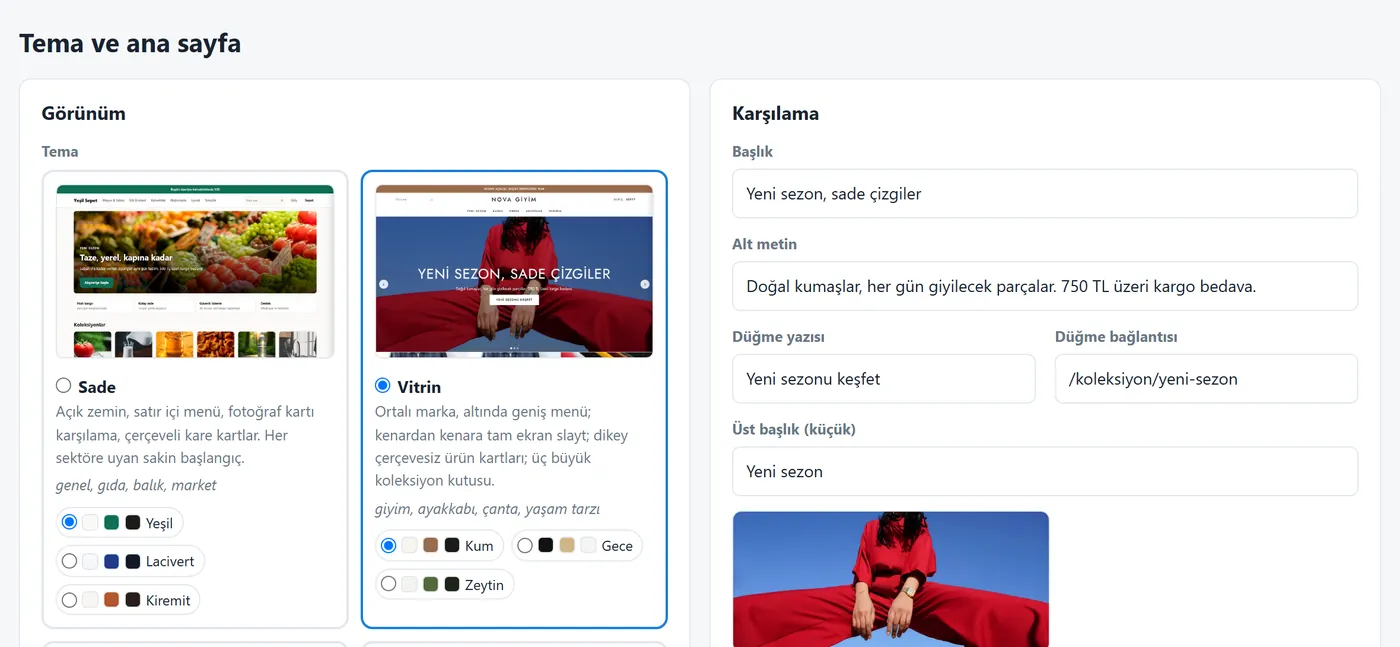Viewport: 1400px width, 647px height.
Task: Click the beige swatch in Gece palette
Action: 567,545
